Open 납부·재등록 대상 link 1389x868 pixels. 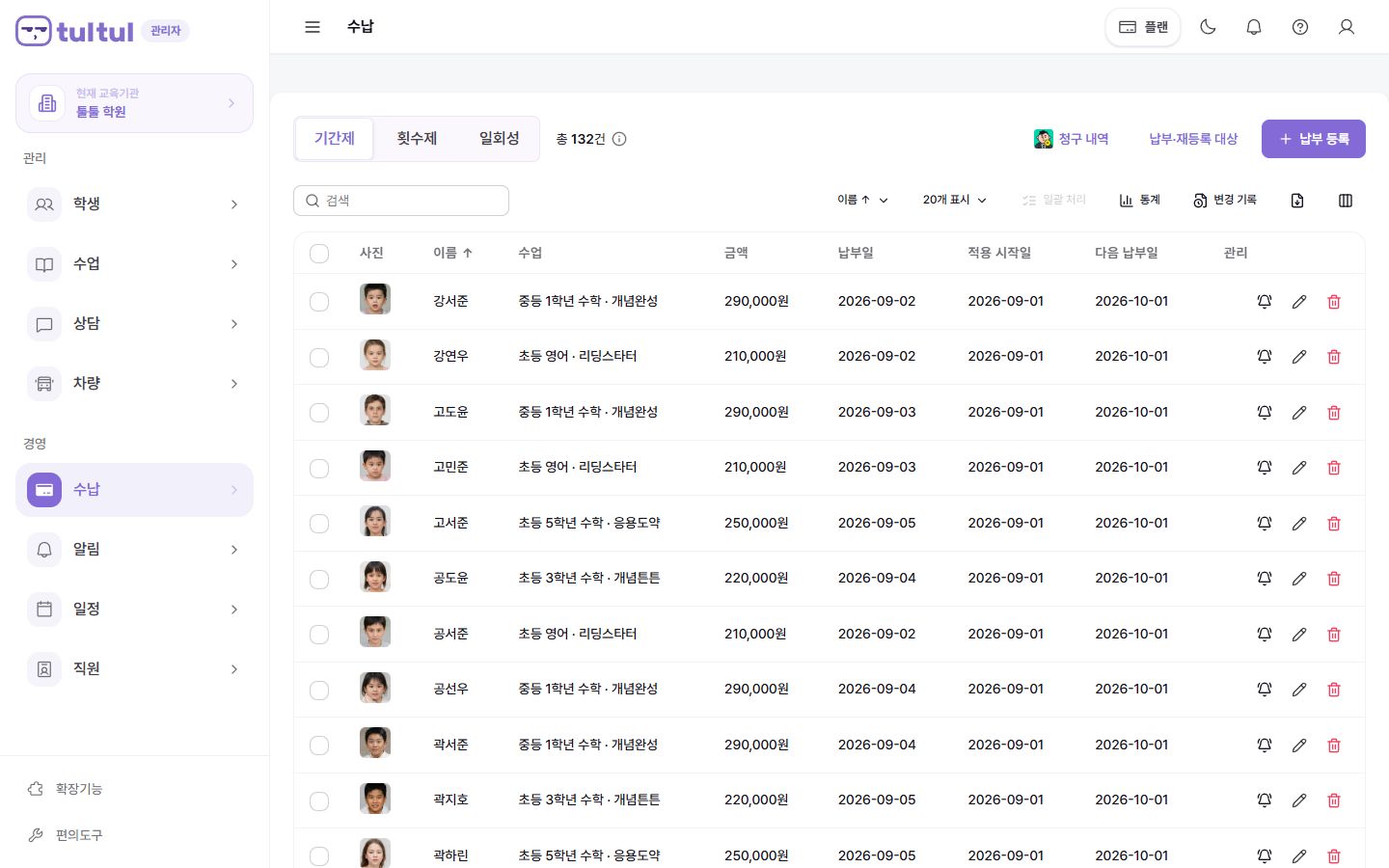[x=1193, y=139]
